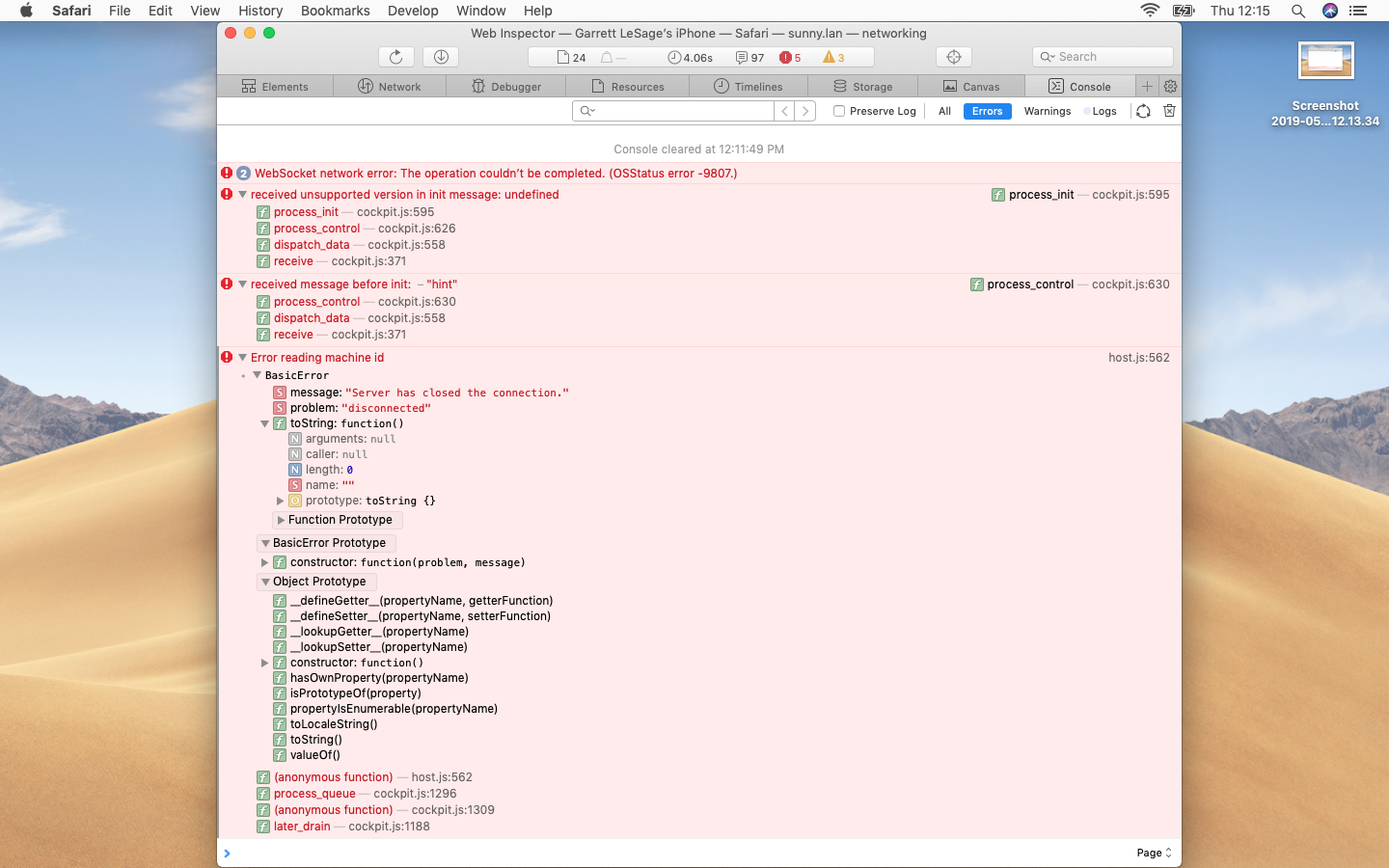The image size is (1389, 868).
Task: Open Siri from the menu bar
Action: (1330, 11)
